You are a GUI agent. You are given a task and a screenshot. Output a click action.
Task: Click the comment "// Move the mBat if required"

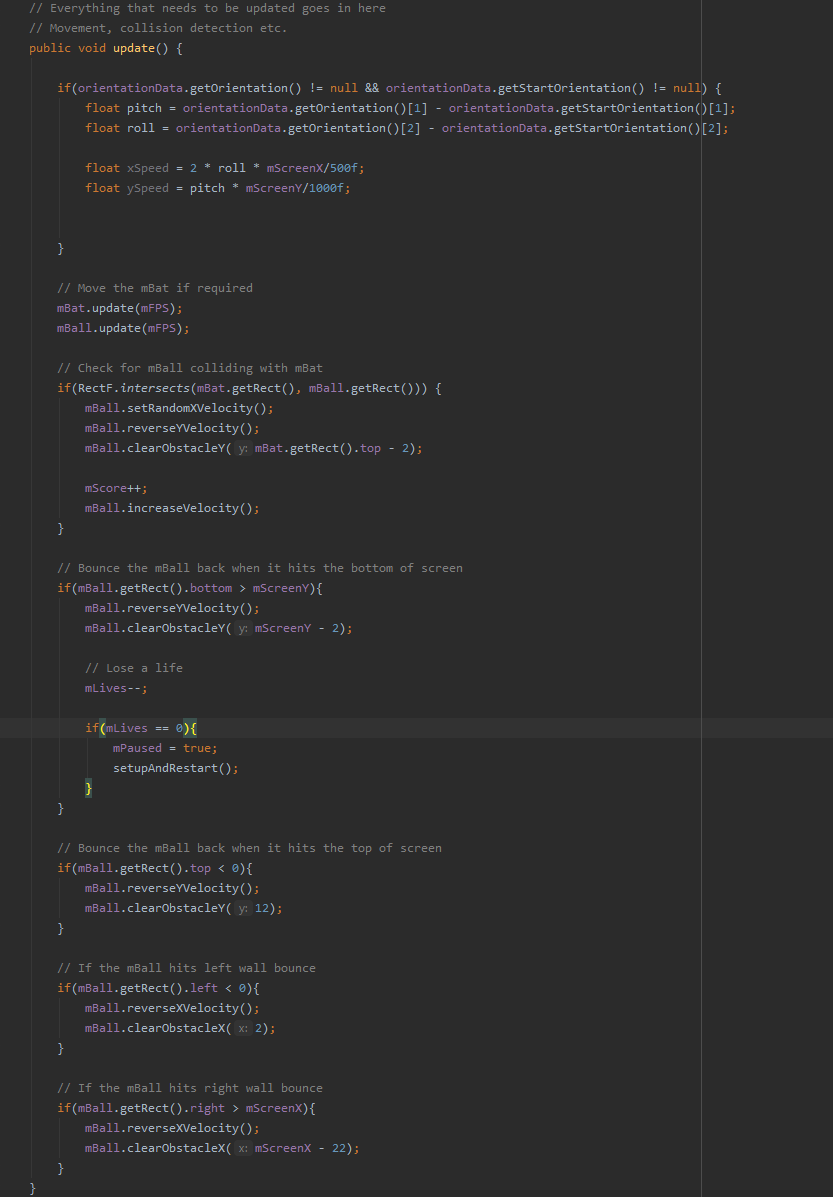click(x=155, y=288)
